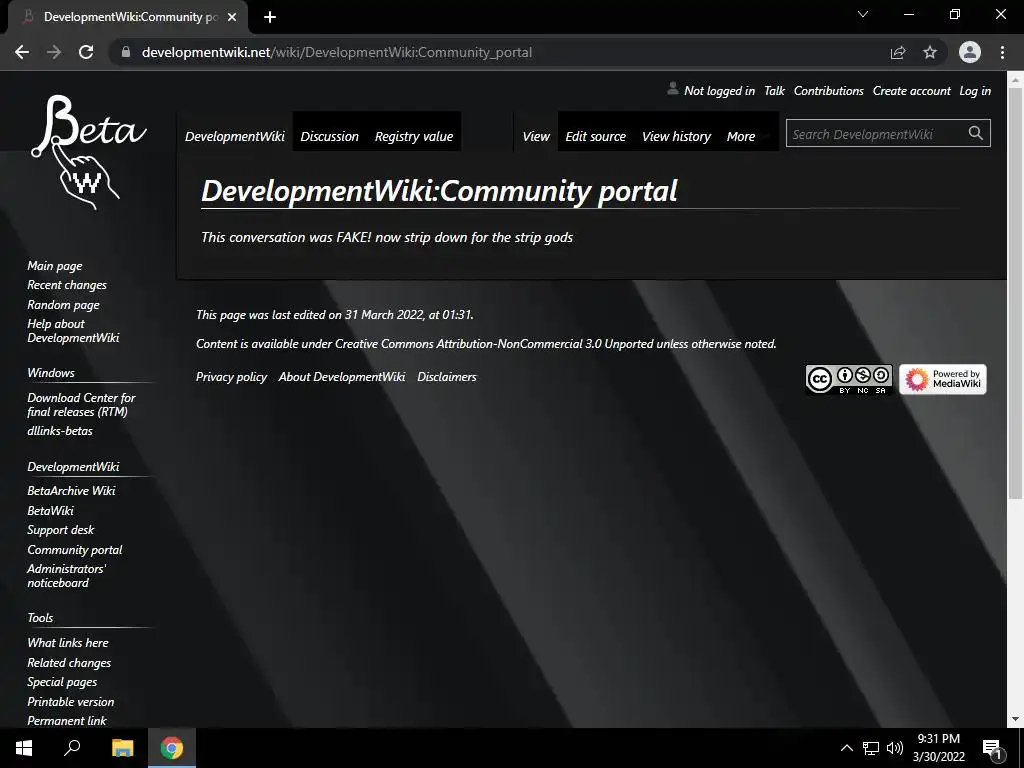Open the volume tray icon
Screen dimensions: 1024x768
pos(894,748)
